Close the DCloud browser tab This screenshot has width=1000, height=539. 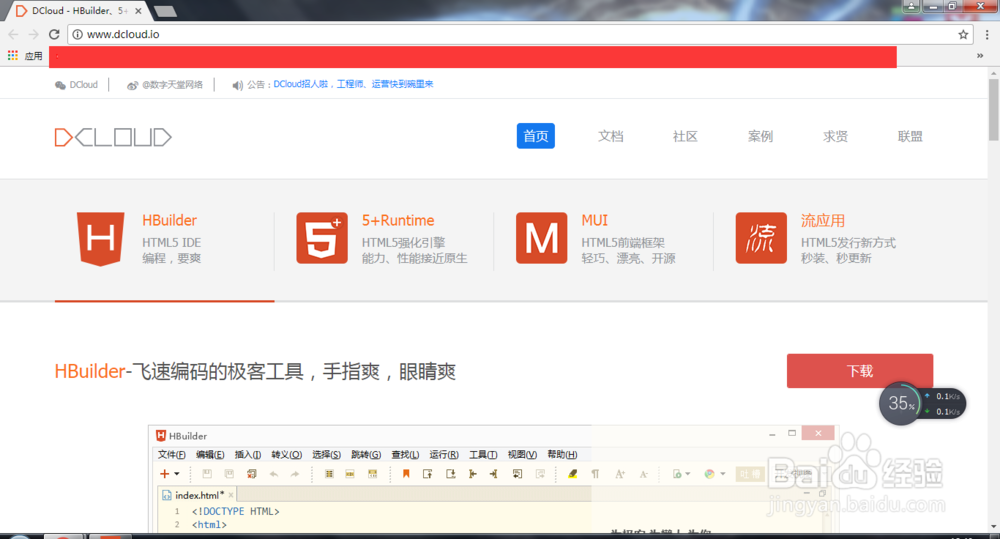point(138,11)
